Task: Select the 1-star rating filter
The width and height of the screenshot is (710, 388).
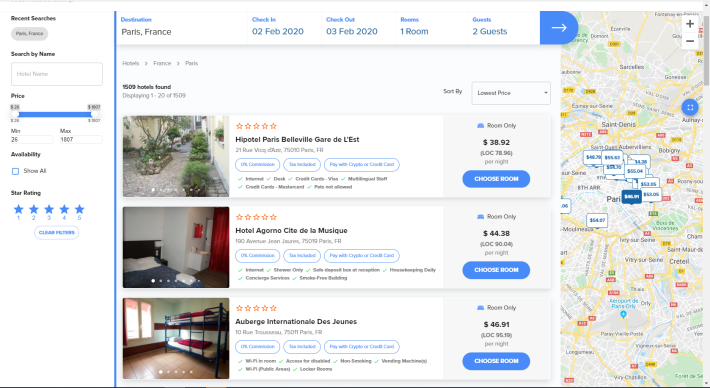Action: (x=19, y=209)
